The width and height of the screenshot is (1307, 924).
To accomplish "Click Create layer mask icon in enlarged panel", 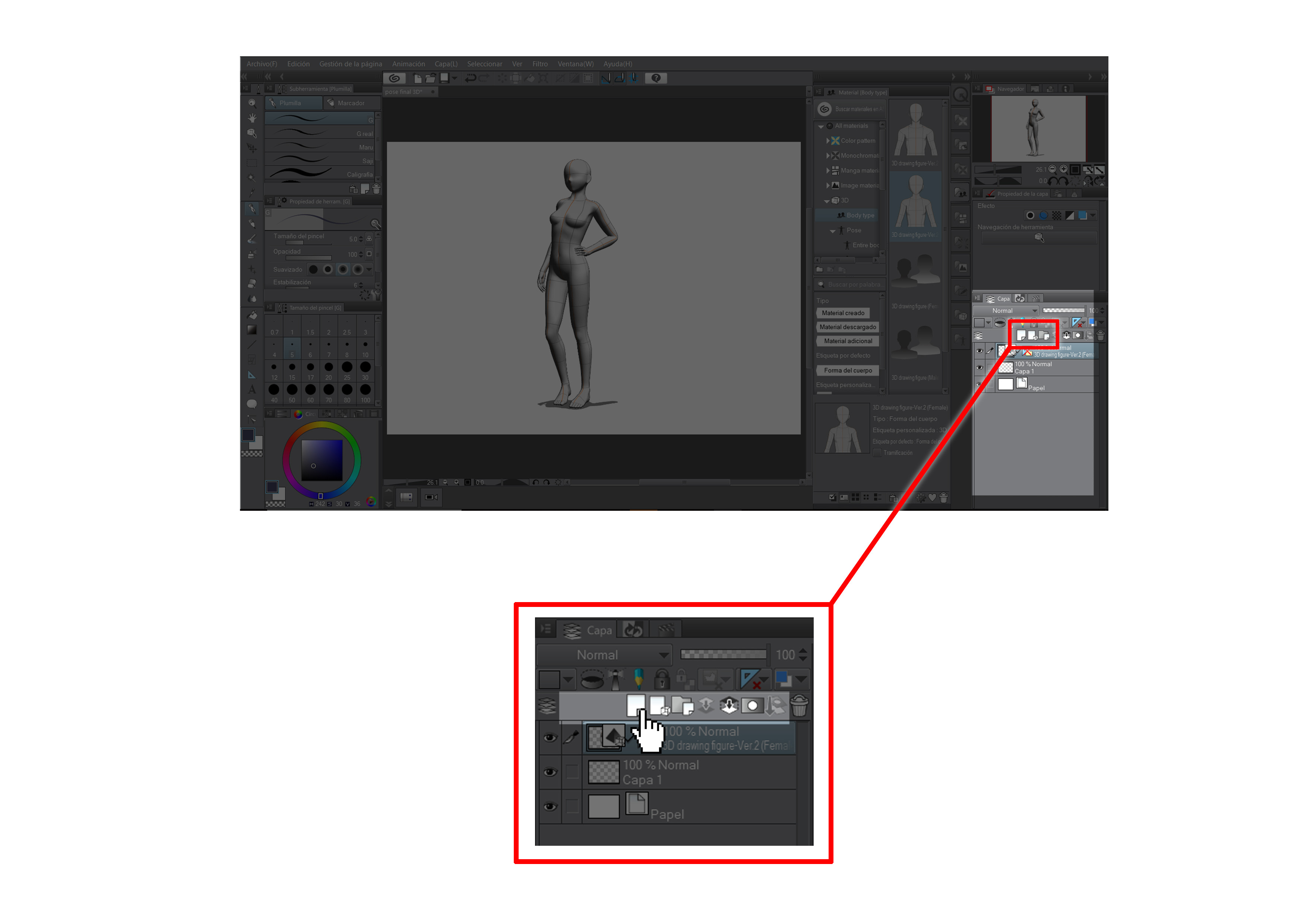I will (x=752, y=706).
